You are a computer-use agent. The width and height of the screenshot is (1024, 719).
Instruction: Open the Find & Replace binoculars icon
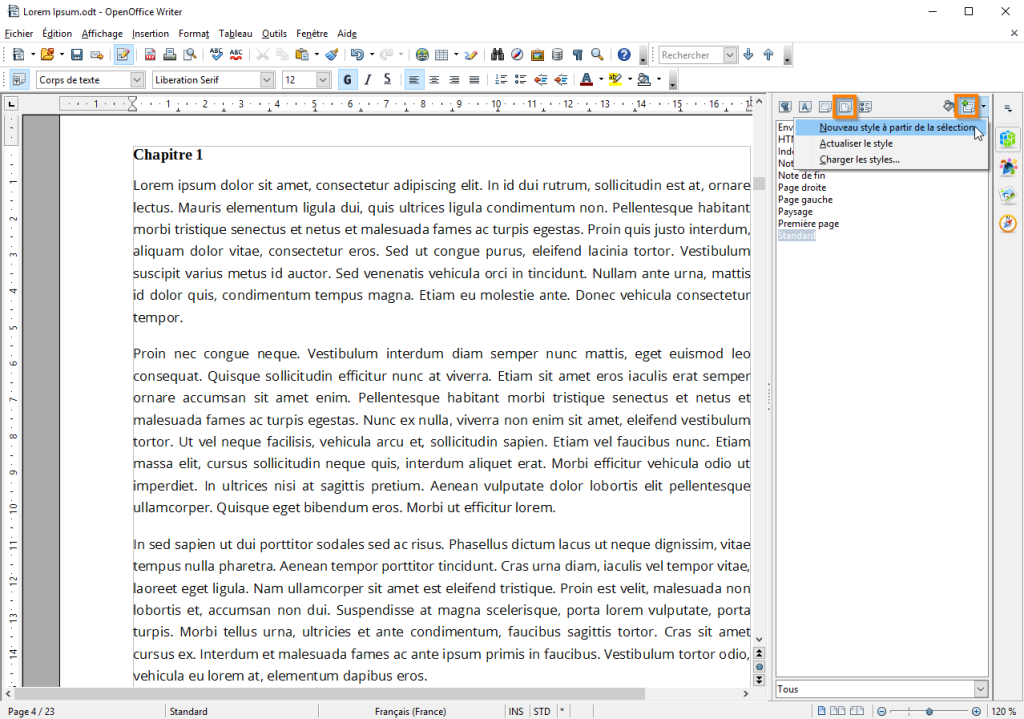tap(499, 55)
